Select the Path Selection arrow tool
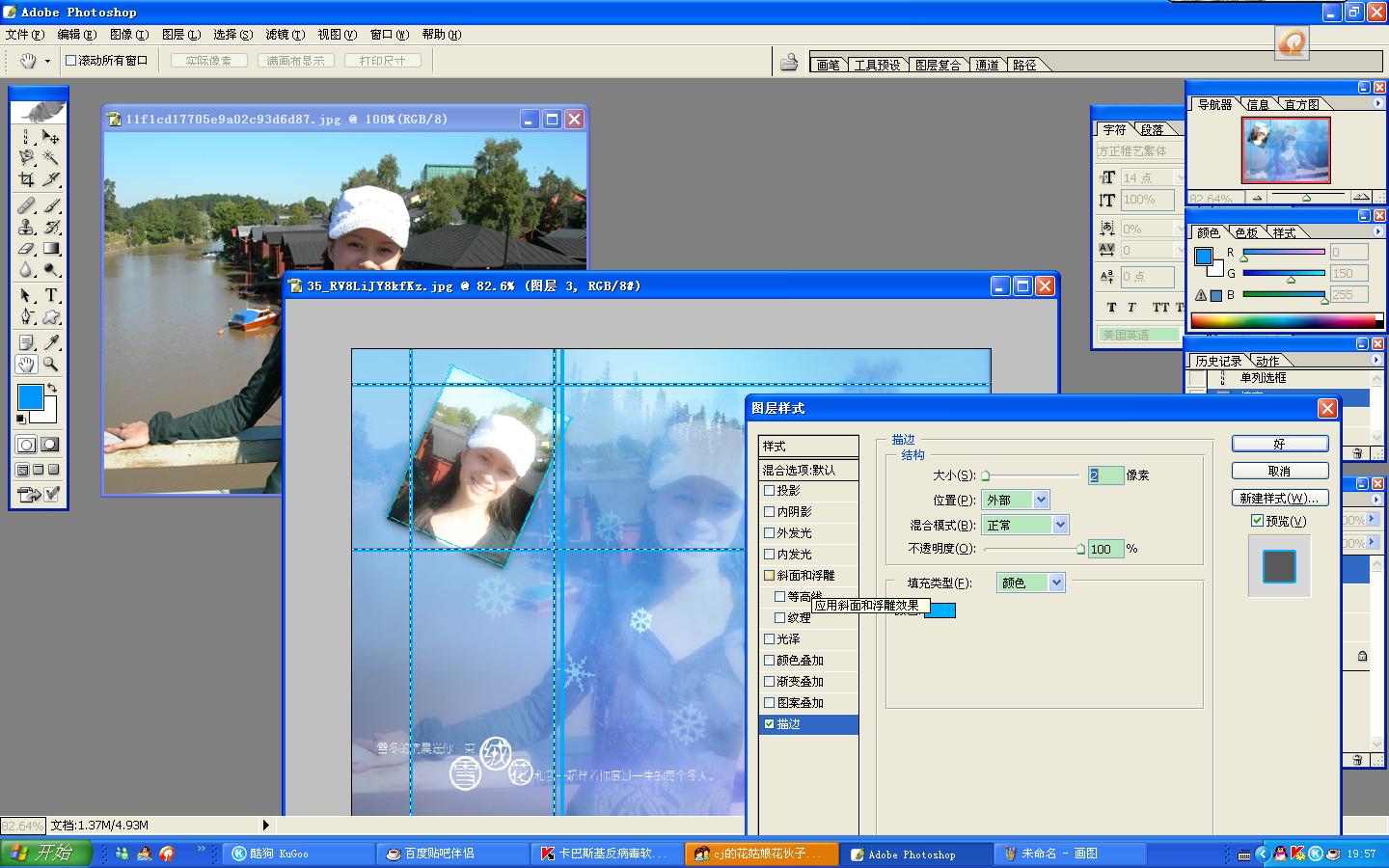This screenshot has width=1389, height=868. (26, 295)
